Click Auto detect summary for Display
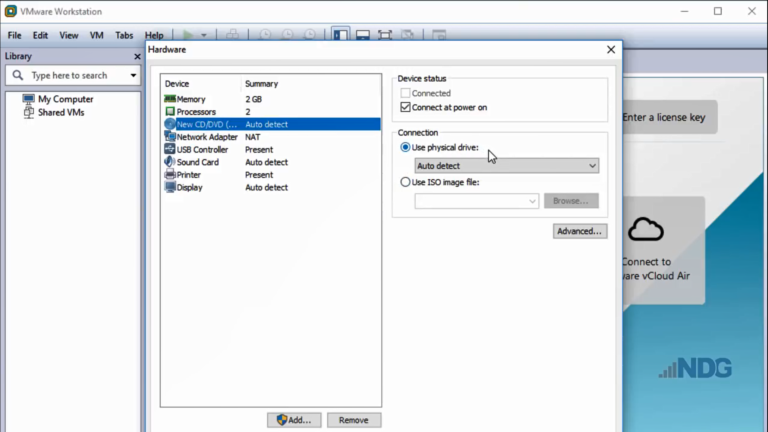This screenshot has width=768, height=432. pyautogui.click(x=266, y=188)
